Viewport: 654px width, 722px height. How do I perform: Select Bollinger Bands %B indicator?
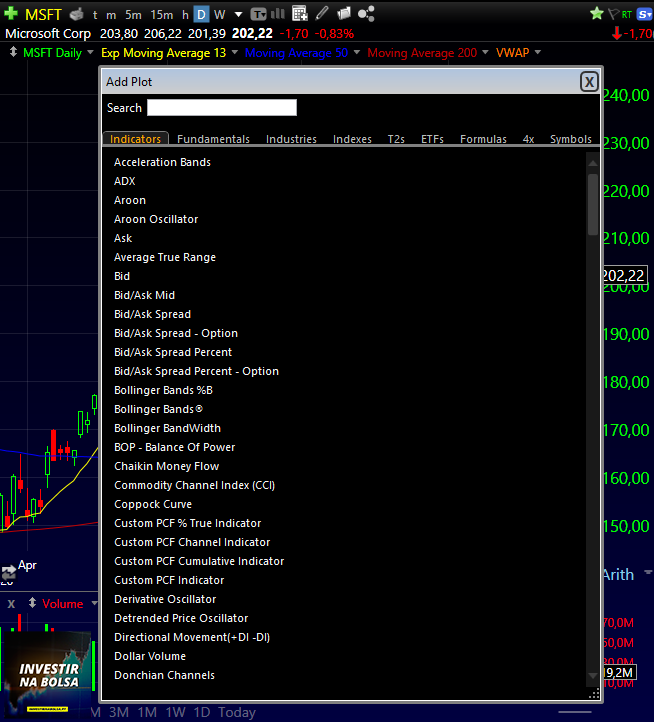coord(163,390)
